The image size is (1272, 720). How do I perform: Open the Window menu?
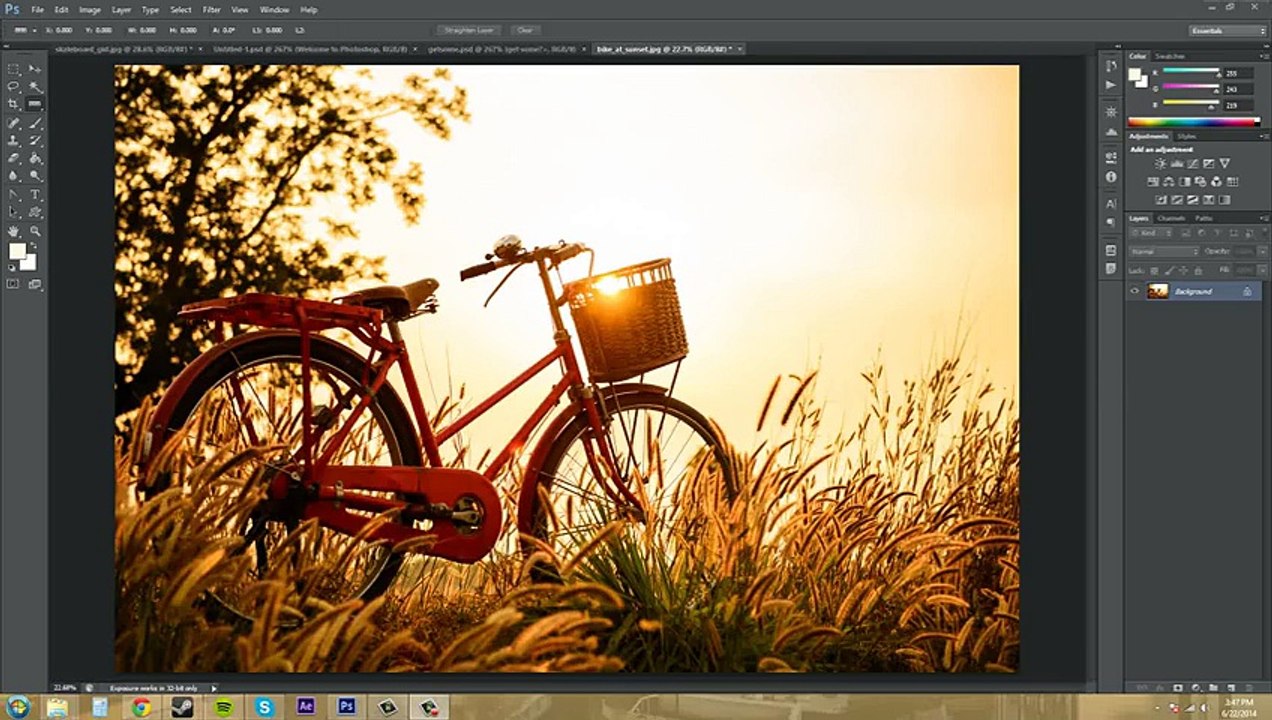(274, 9)
